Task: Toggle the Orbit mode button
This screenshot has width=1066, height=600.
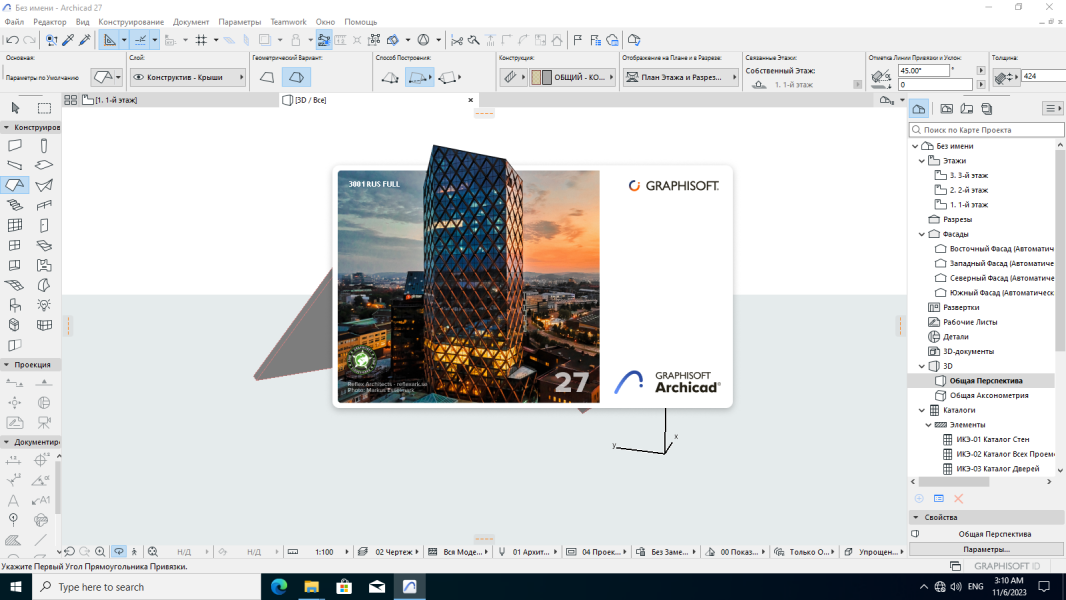Action: [x=119, y=552]
